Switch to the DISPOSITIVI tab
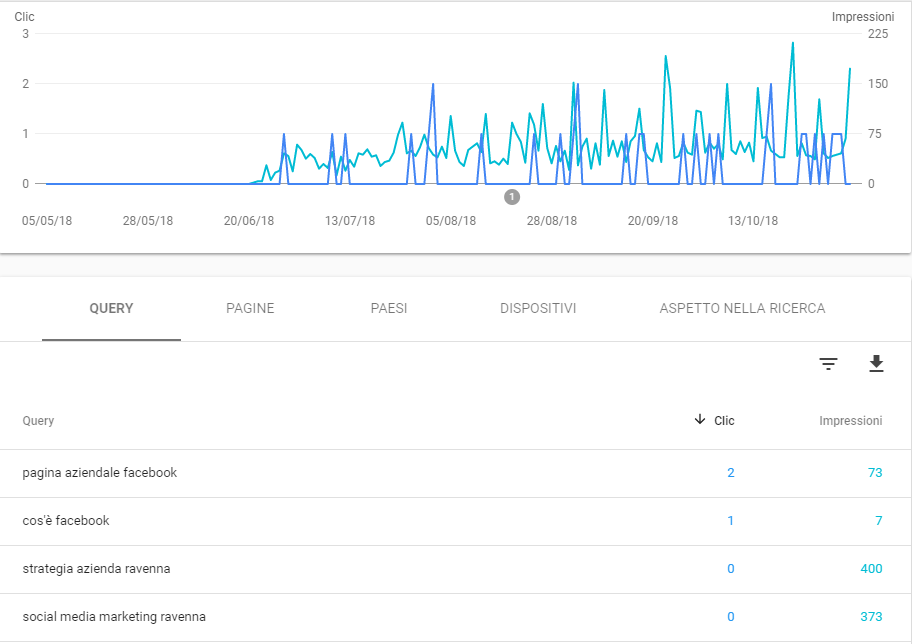912x644 pixels. (538, 309)
